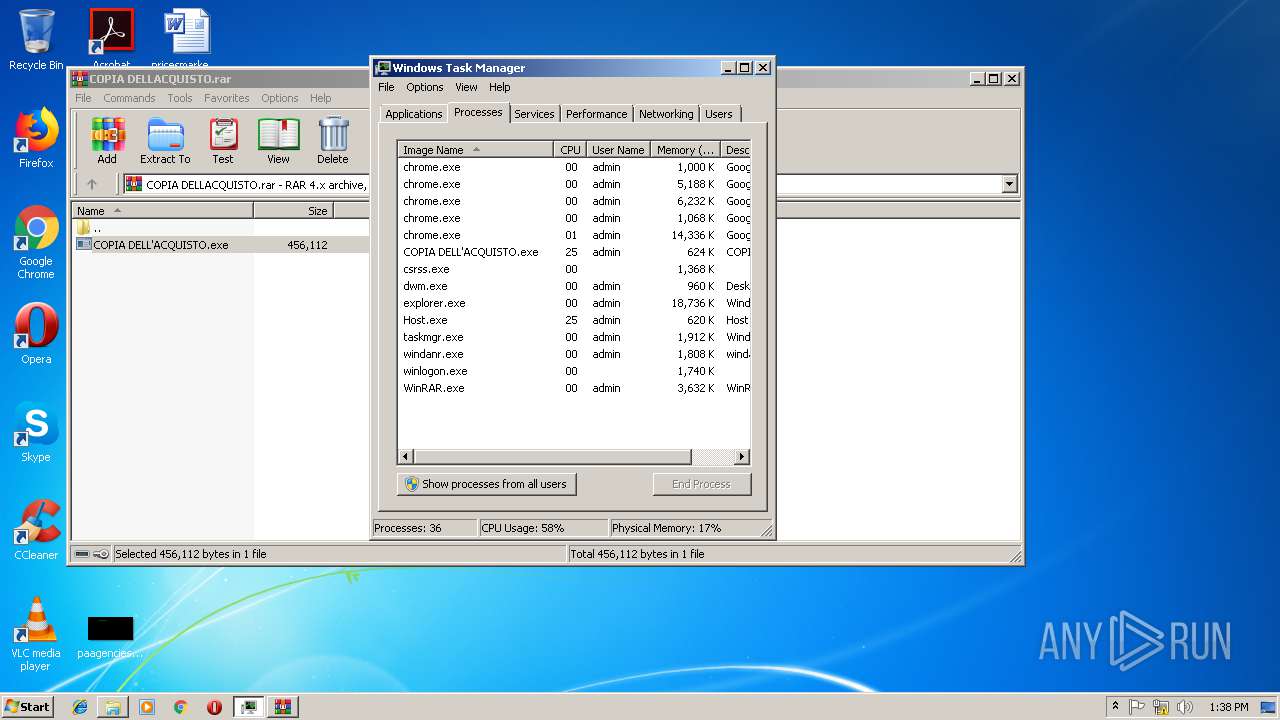Screen dimensions: 1280x720
Task: Open the WinRAR Options menu
Action: pyautogui.click(x=280, y=98)
